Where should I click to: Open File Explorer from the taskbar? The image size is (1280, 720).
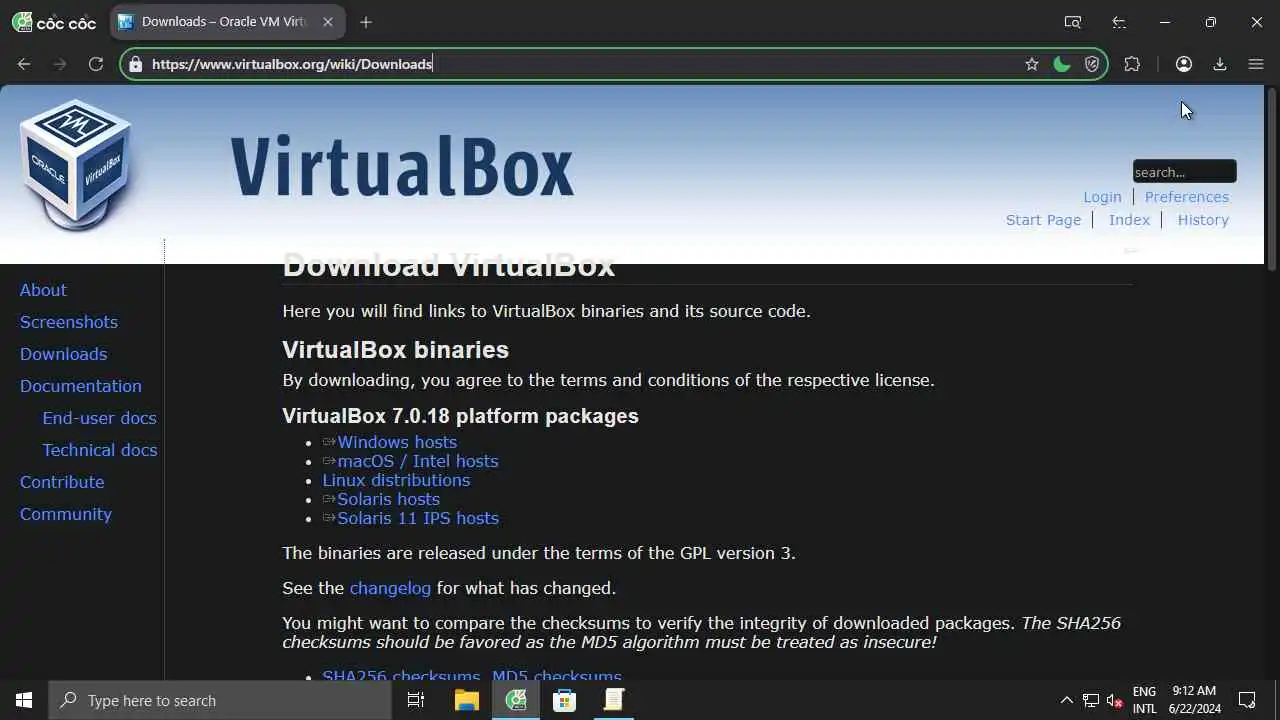click(x=466, y=700)
